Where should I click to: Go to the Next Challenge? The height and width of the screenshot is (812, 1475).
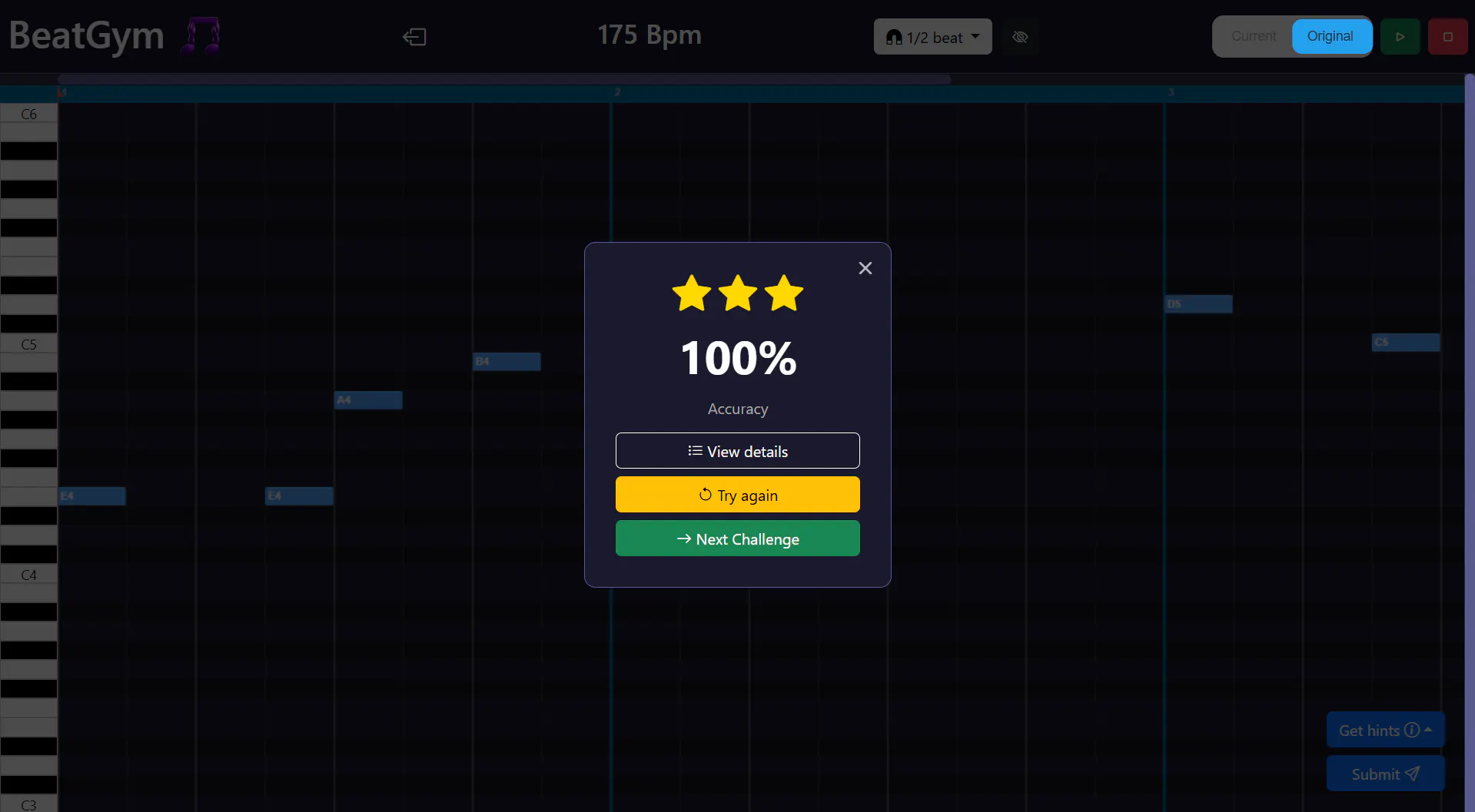click(737, 539)
